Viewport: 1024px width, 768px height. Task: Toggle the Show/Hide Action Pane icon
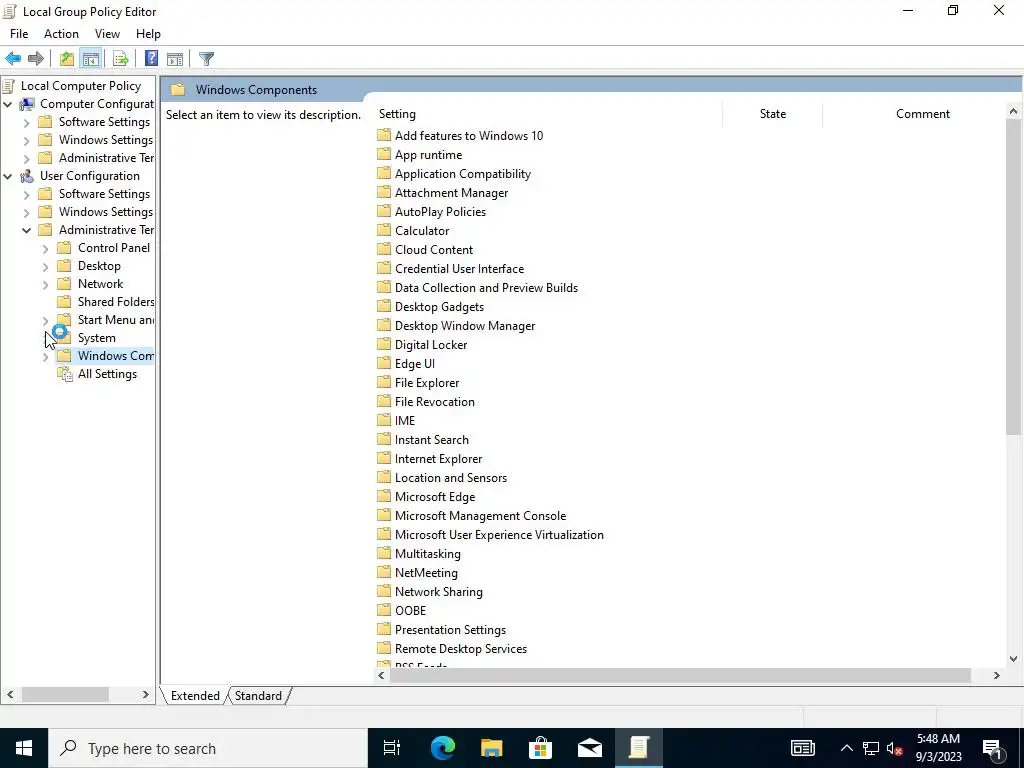pyautogui.click(x=175, y=59)
